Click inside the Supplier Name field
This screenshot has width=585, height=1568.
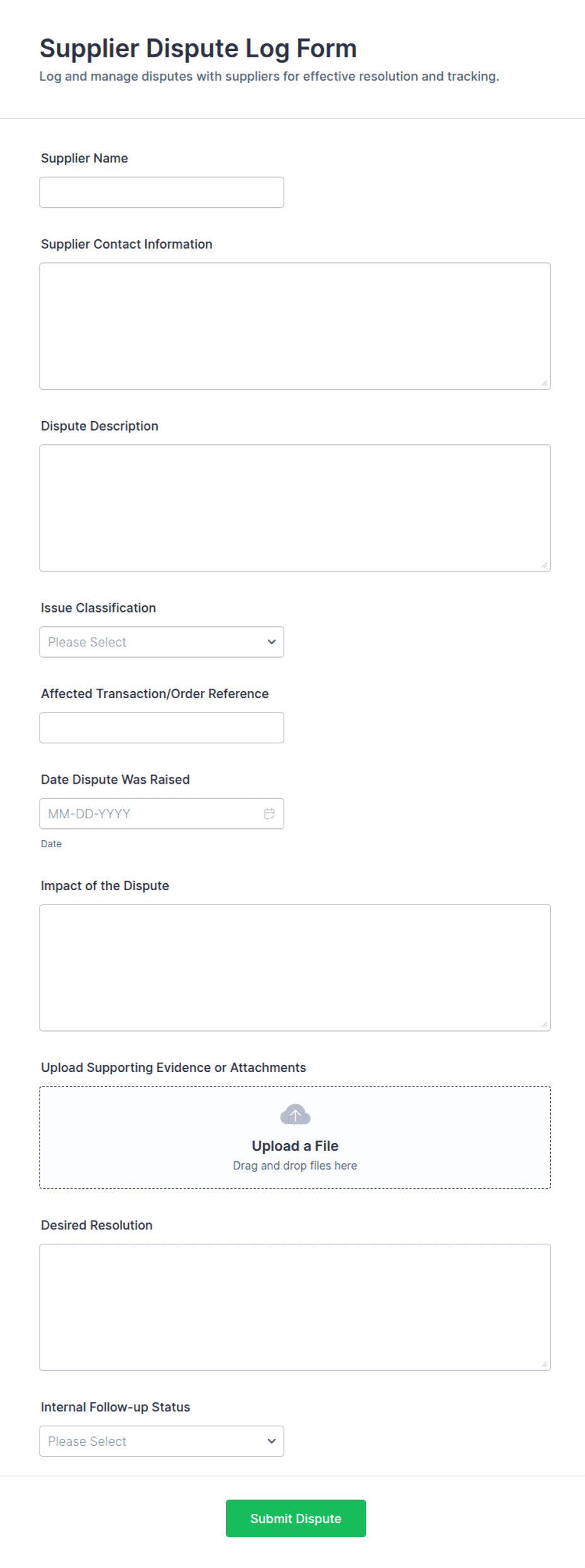point(162,192)
